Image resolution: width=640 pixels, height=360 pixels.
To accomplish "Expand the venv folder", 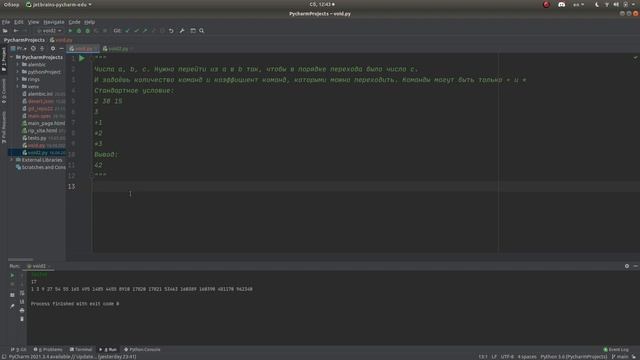I will (18, 87).
